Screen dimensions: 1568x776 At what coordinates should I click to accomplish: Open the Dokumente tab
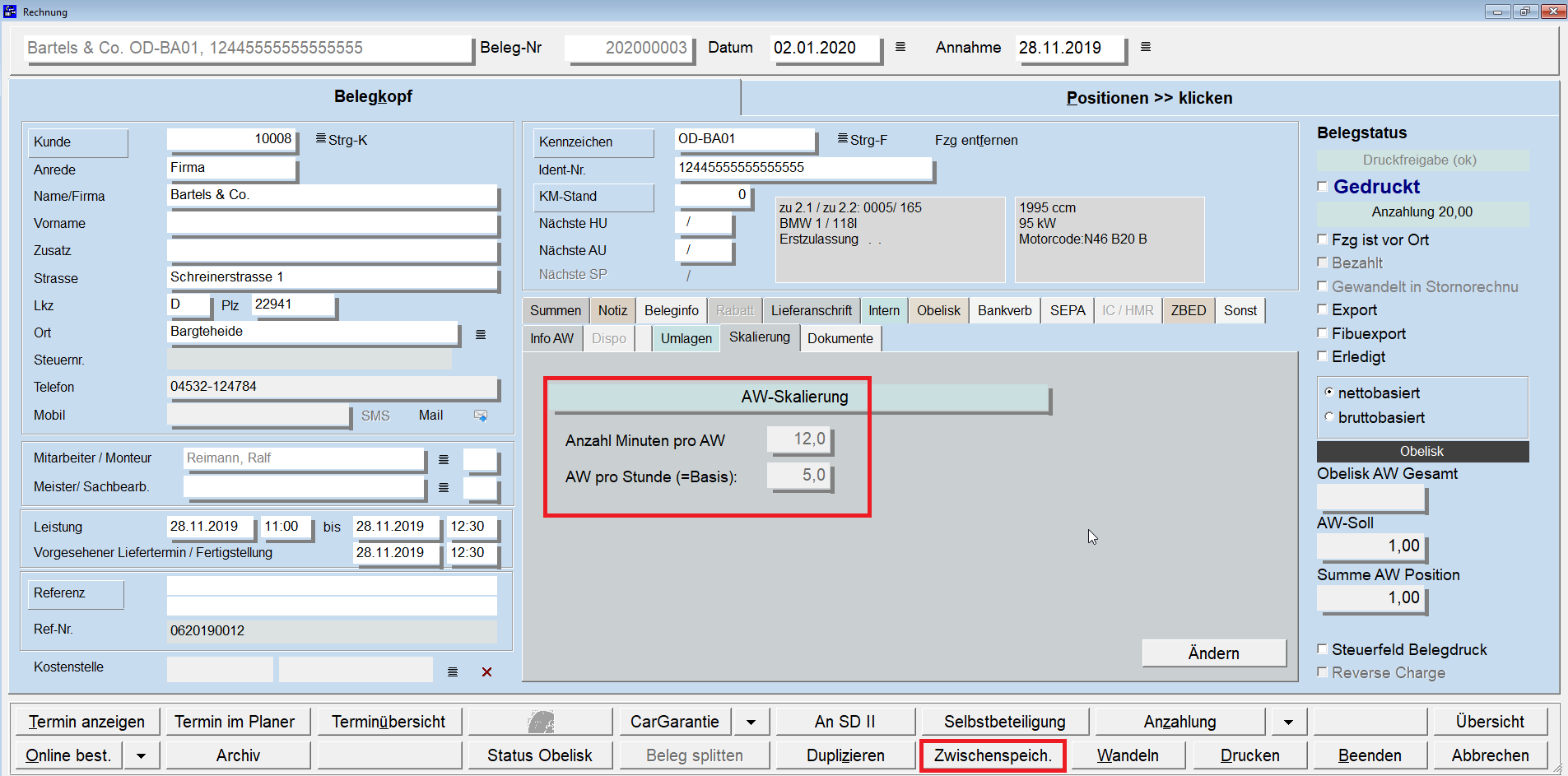click(x=840, y=338)
